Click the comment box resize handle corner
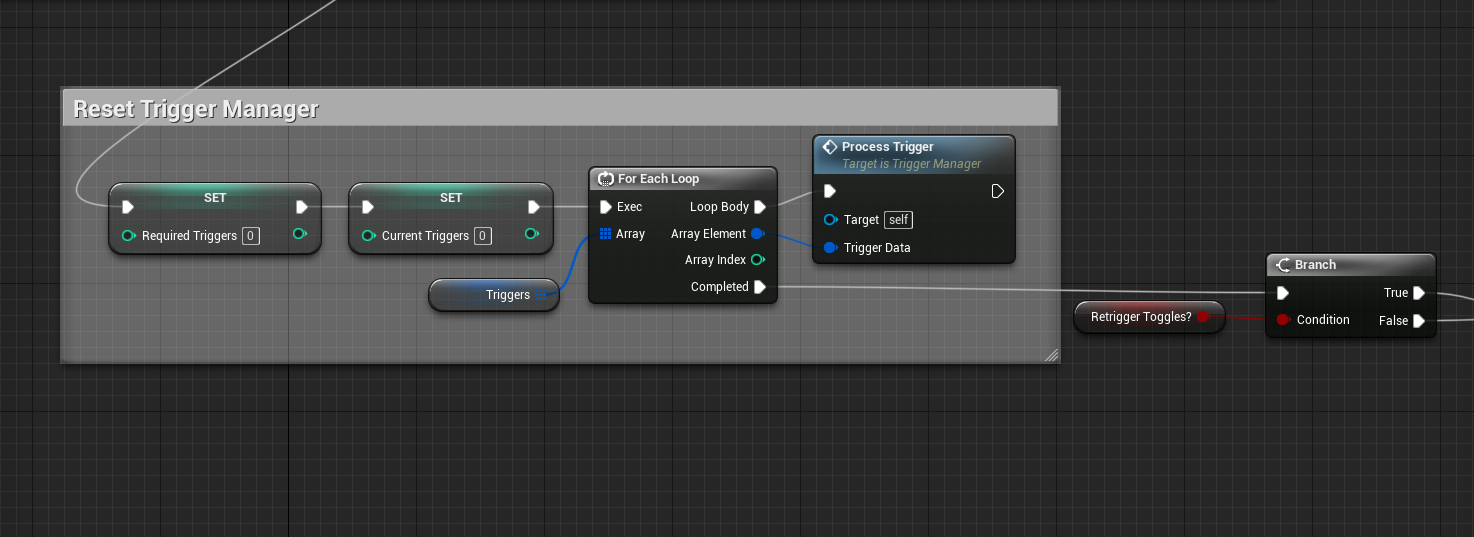The height and width of the screenshot is (537, 1474). coord(1050,354)
